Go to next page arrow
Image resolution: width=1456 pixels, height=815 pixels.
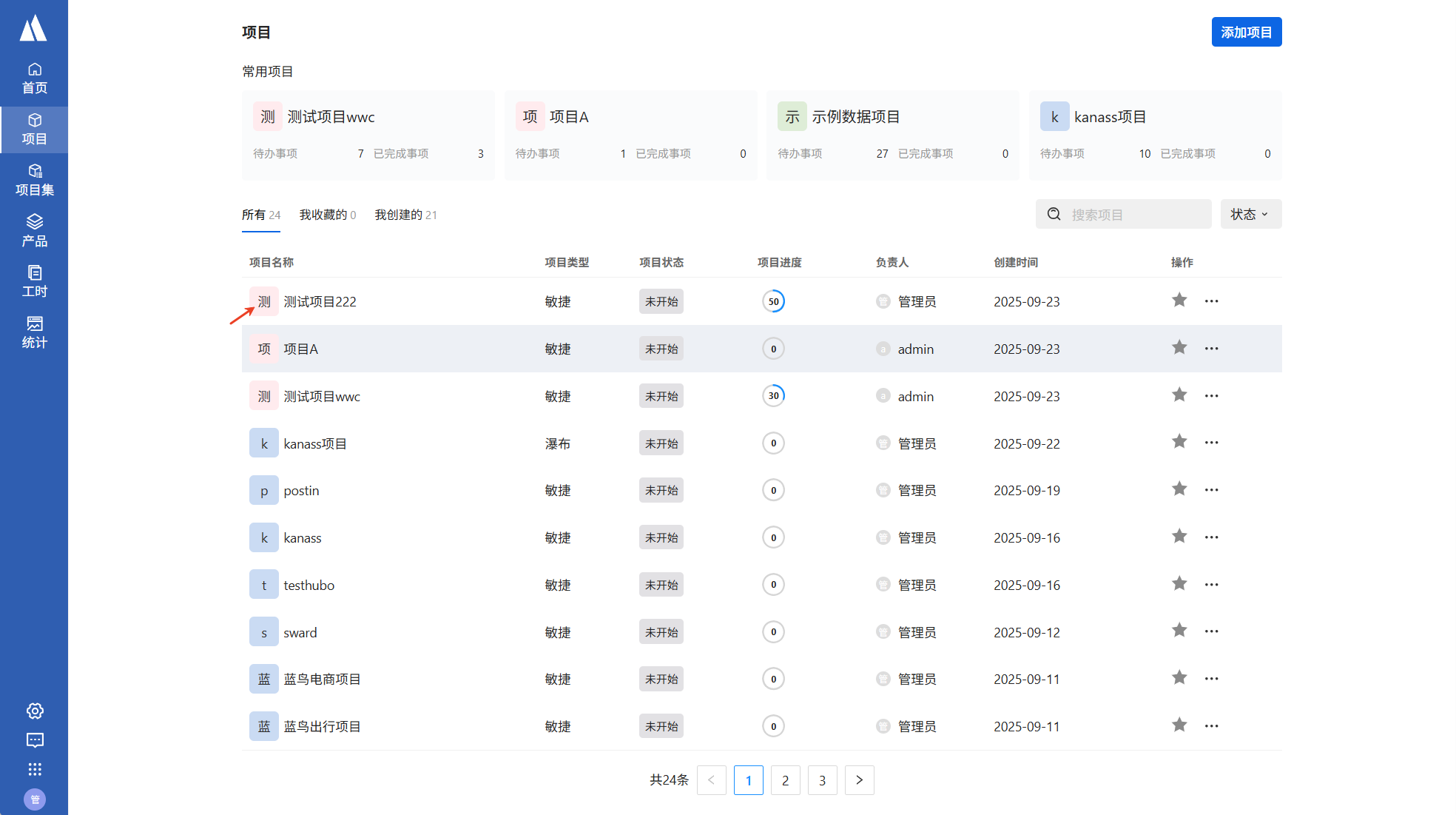[x=859, y=780]
